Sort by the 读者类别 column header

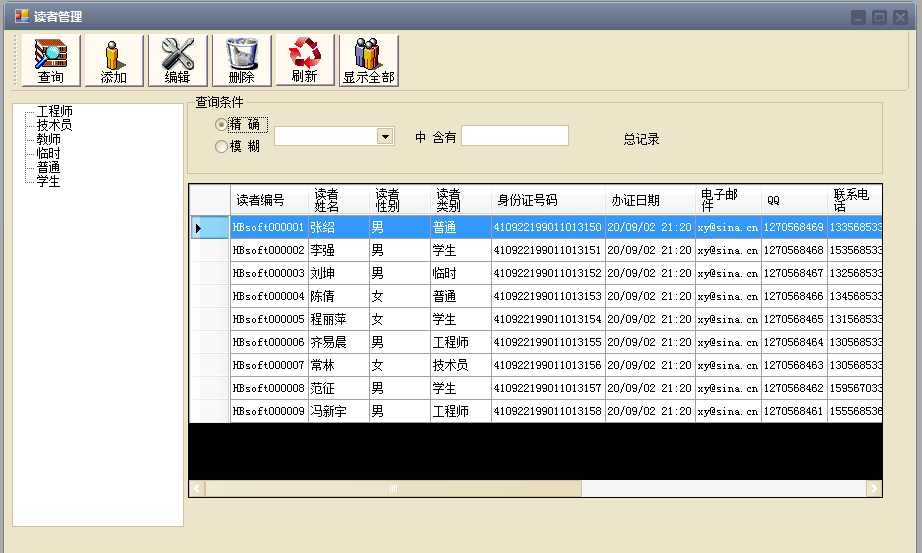[461, 200]
